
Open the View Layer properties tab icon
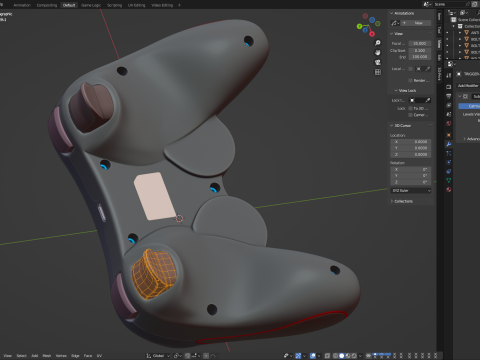[449, 105]
